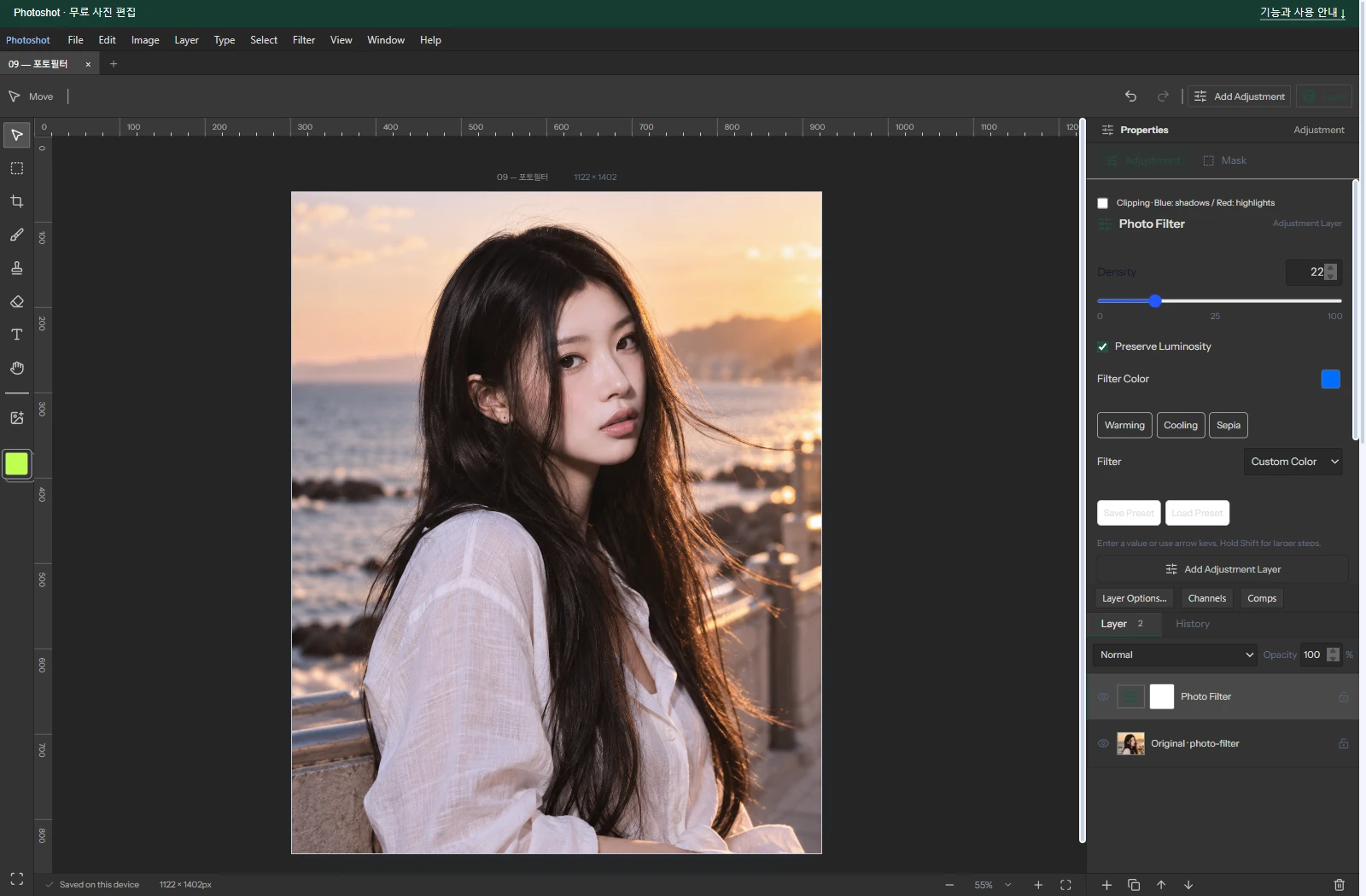Choose the Hand pan tool

point(16,368)
